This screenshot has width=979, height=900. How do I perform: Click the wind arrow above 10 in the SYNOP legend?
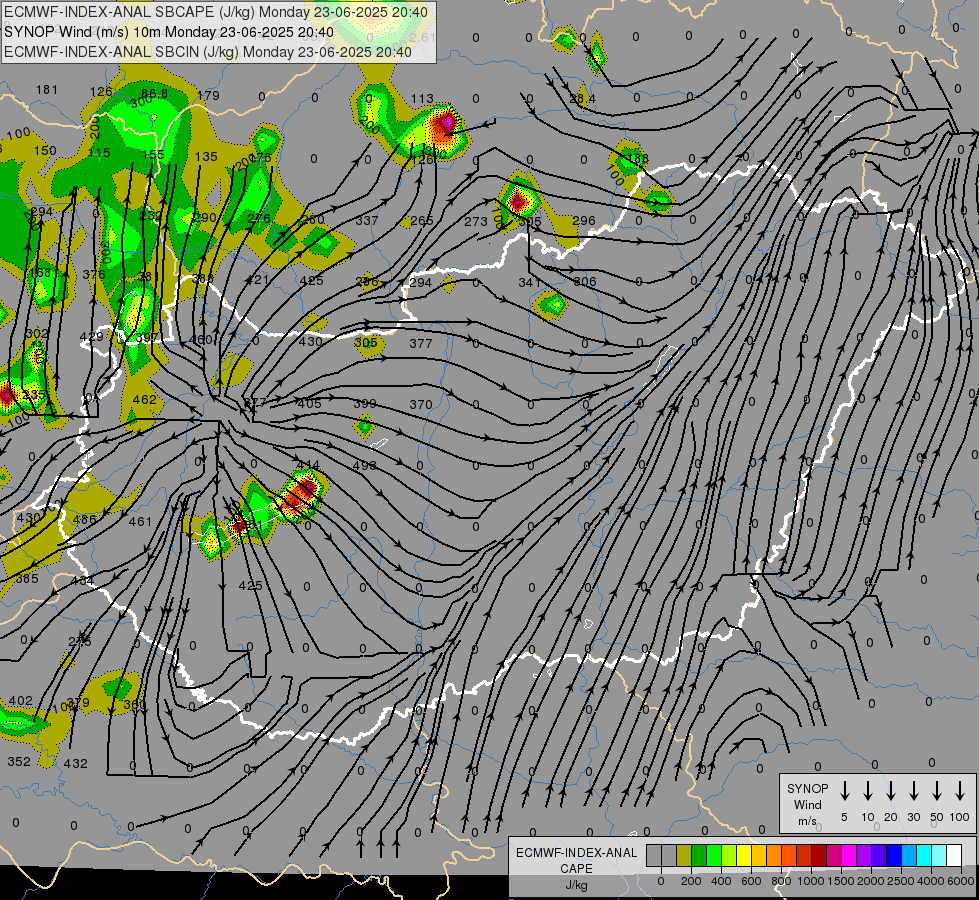pyautogui.click(x=867, y=791)
